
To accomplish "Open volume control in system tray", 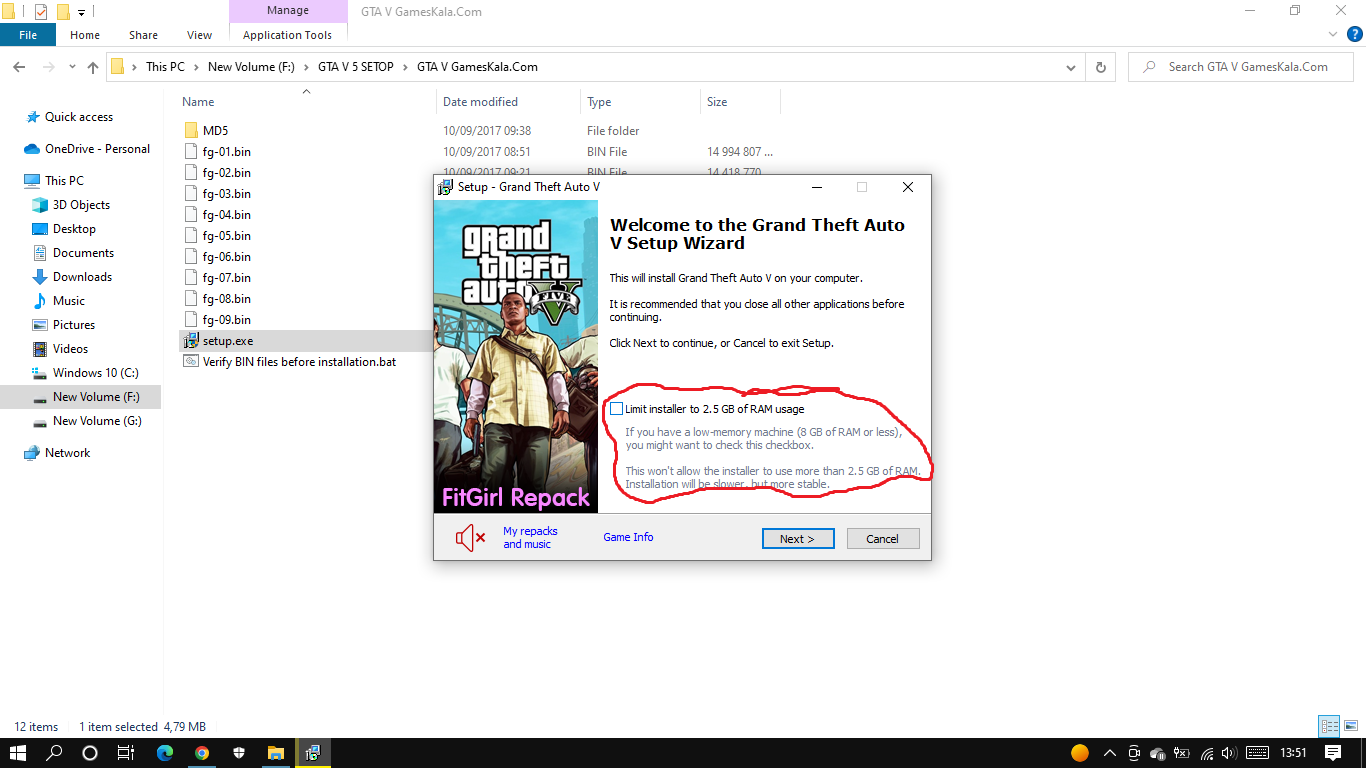I will (1229, 753).
